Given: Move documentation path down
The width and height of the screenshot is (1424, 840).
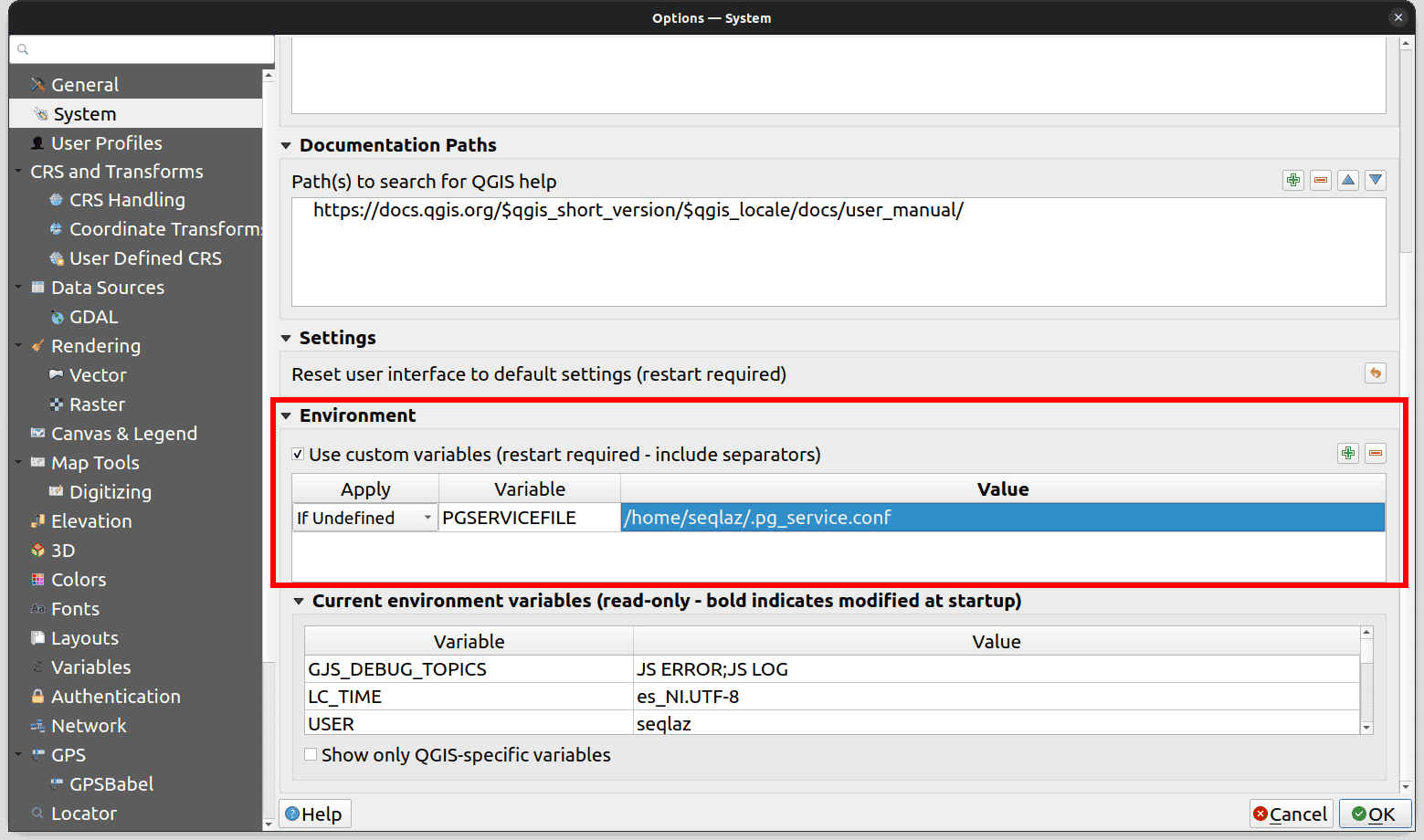Looking at the screenshot, I should click(x=1376, y=180).
